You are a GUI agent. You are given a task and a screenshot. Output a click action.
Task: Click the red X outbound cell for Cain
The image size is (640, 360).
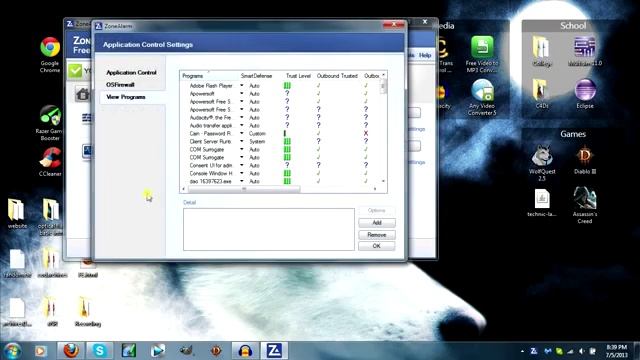(x=366, y=133)
